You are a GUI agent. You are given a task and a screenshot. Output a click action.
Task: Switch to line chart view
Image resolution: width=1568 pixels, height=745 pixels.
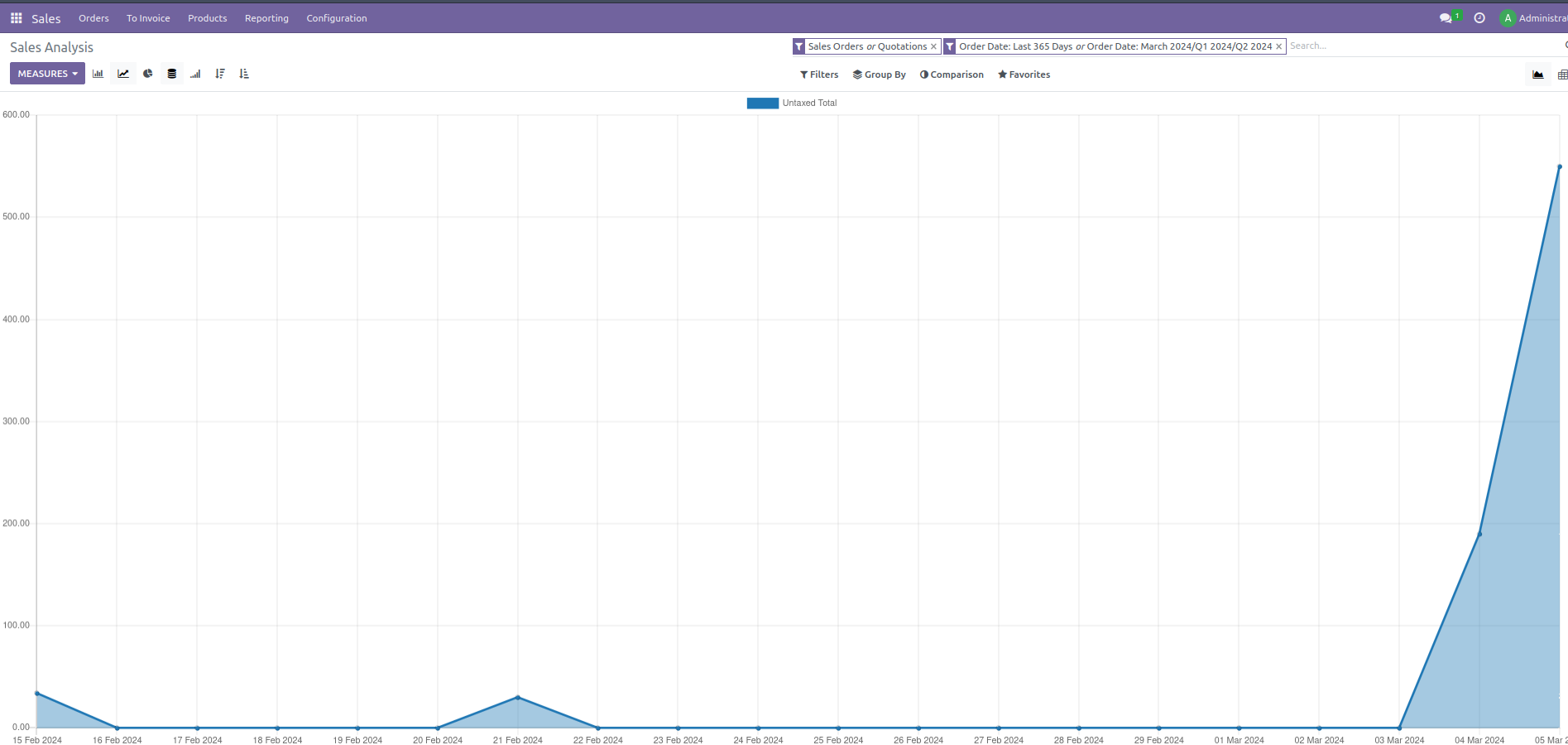pyautogui.click(x=123, y=74)
